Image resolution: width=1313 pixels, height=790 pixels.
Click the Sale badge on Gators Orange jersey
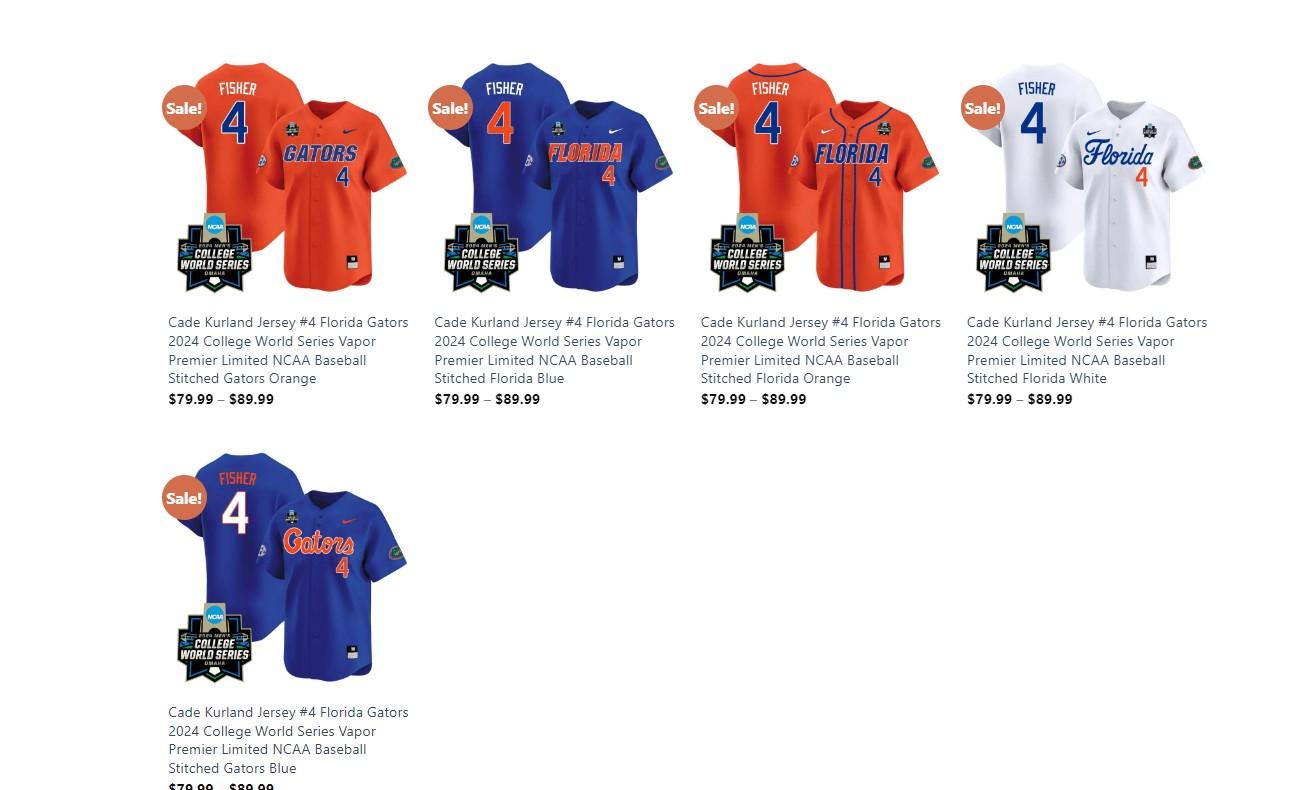[184, 108]
